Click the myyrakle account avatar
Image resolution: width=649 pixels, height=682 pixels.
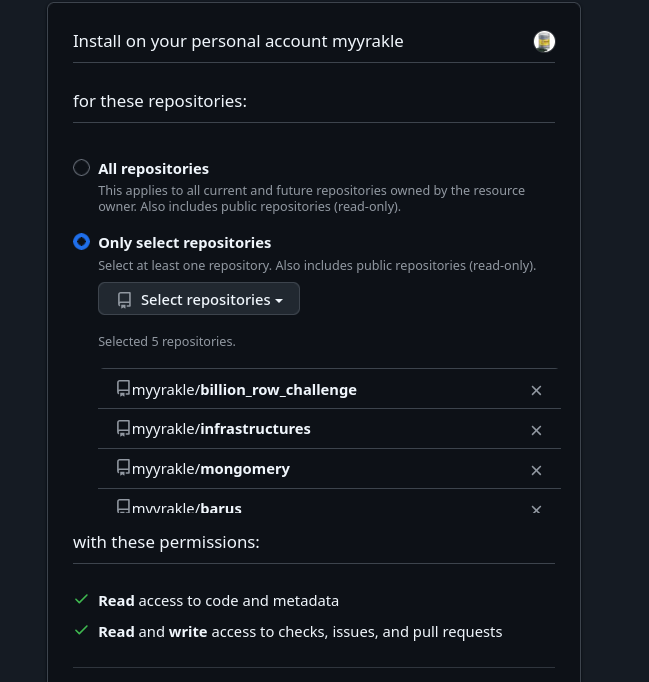544,41
